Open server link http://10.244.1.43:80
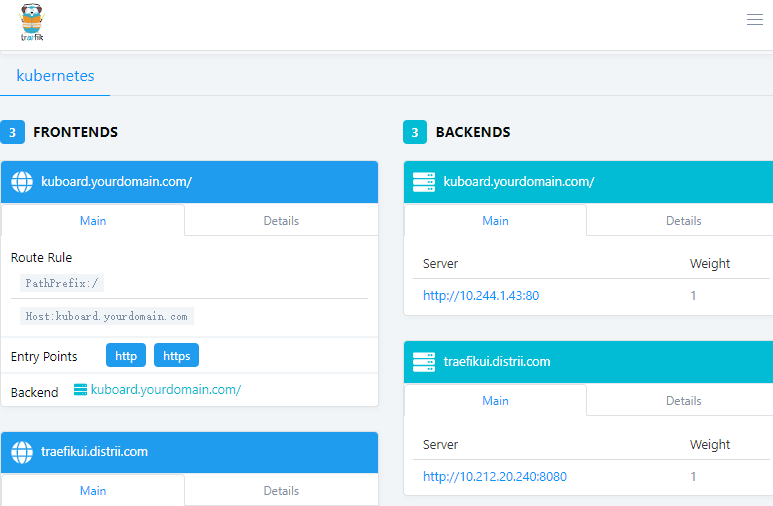Screen dimensions: 773x506 [x=481, y=295]
